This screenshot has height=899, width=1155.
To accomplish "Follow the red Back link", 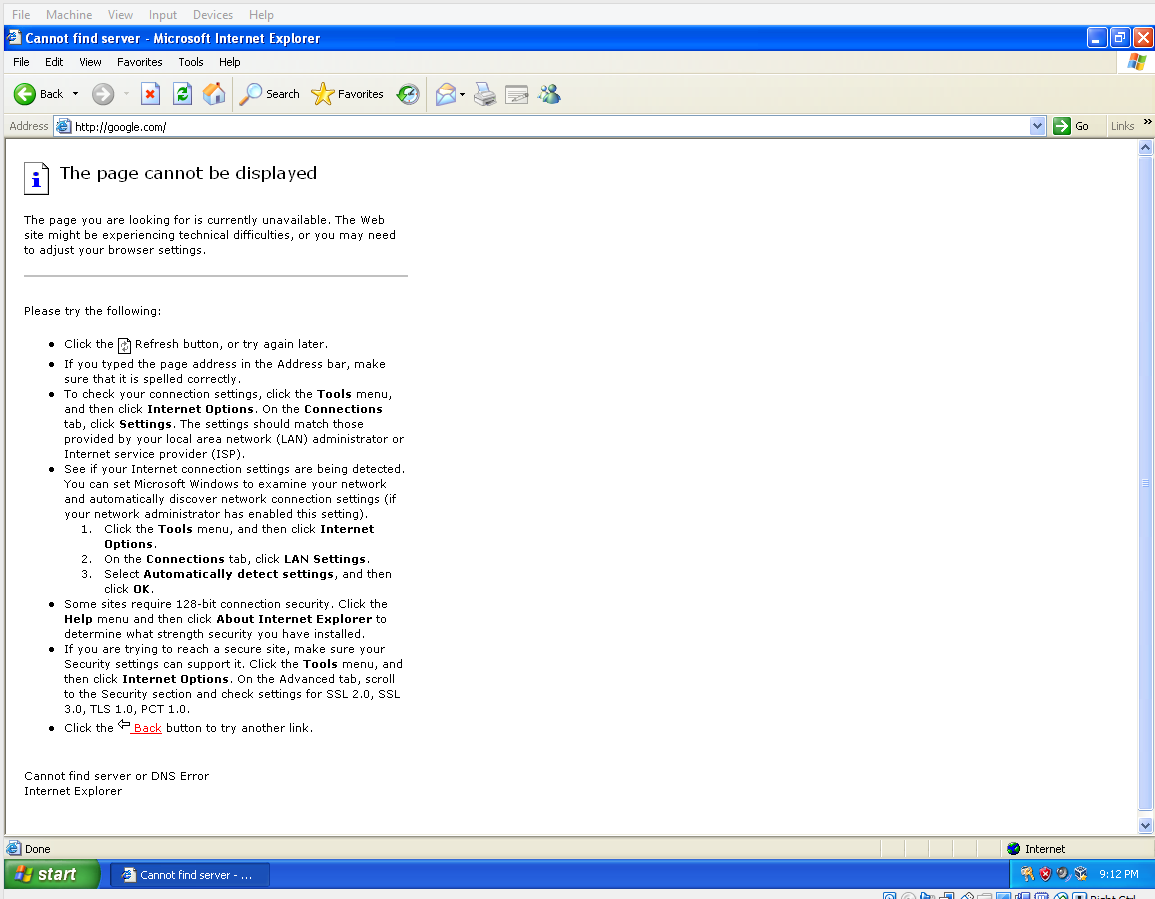I will (147, 728).
